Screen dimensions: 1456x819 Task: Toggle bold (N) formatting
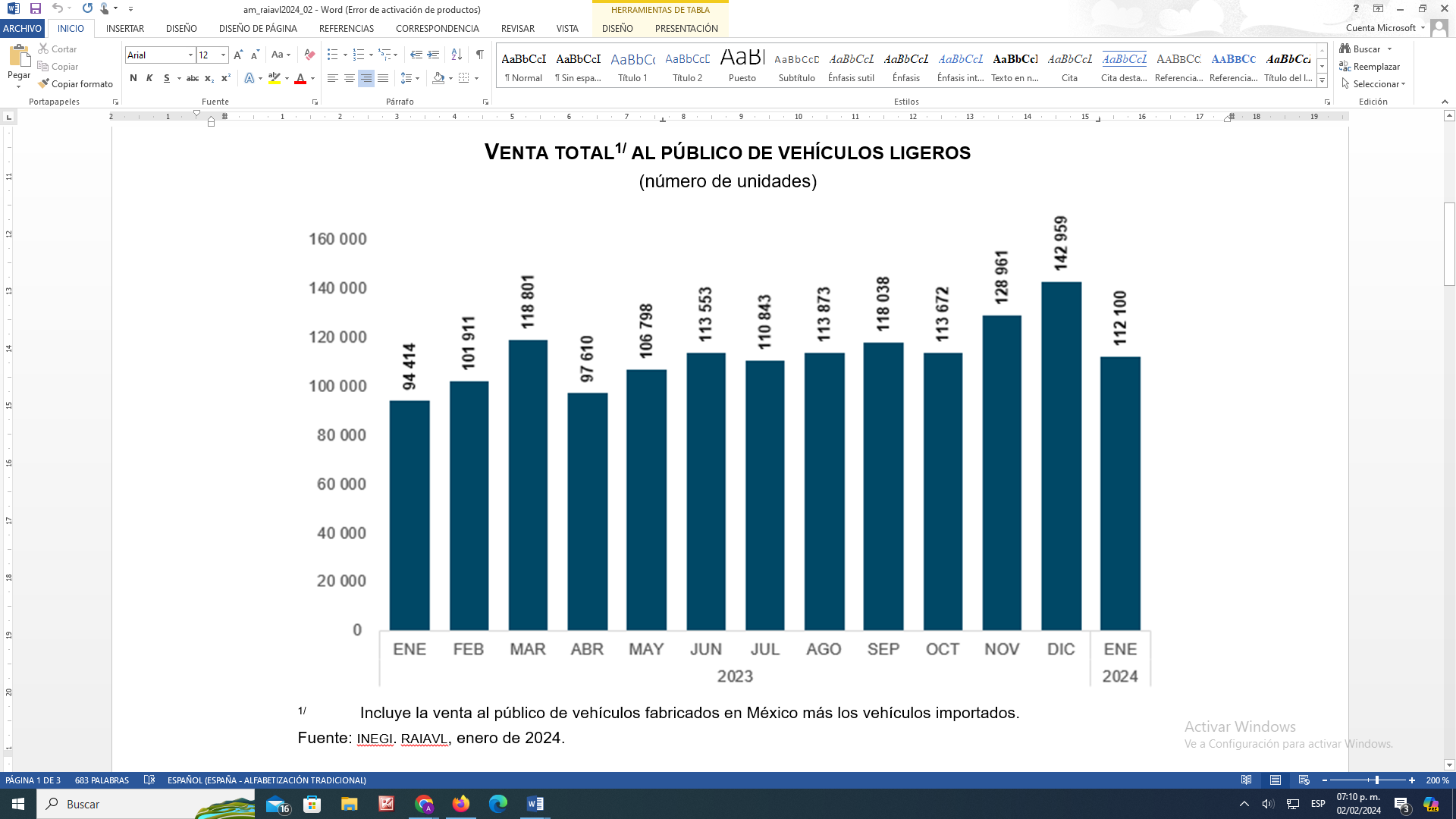click(133, 78)
